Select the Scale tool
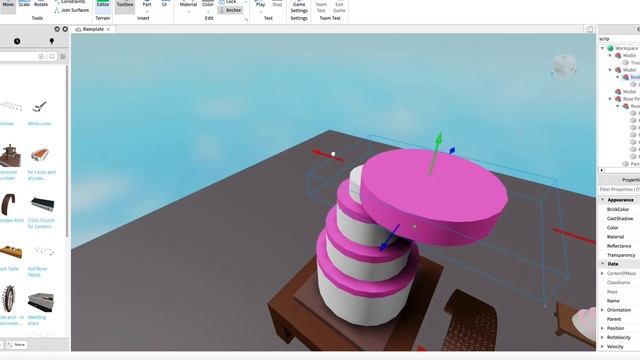The width and height of the screenshot is (640, 360). [x=24, y=4]
